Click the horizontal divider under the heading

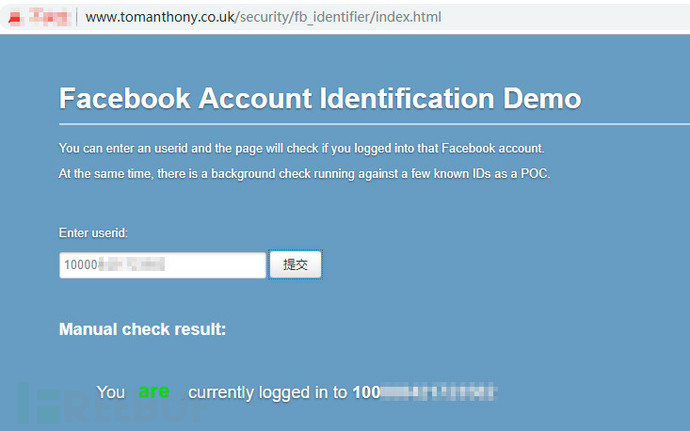tap(374, 124)
